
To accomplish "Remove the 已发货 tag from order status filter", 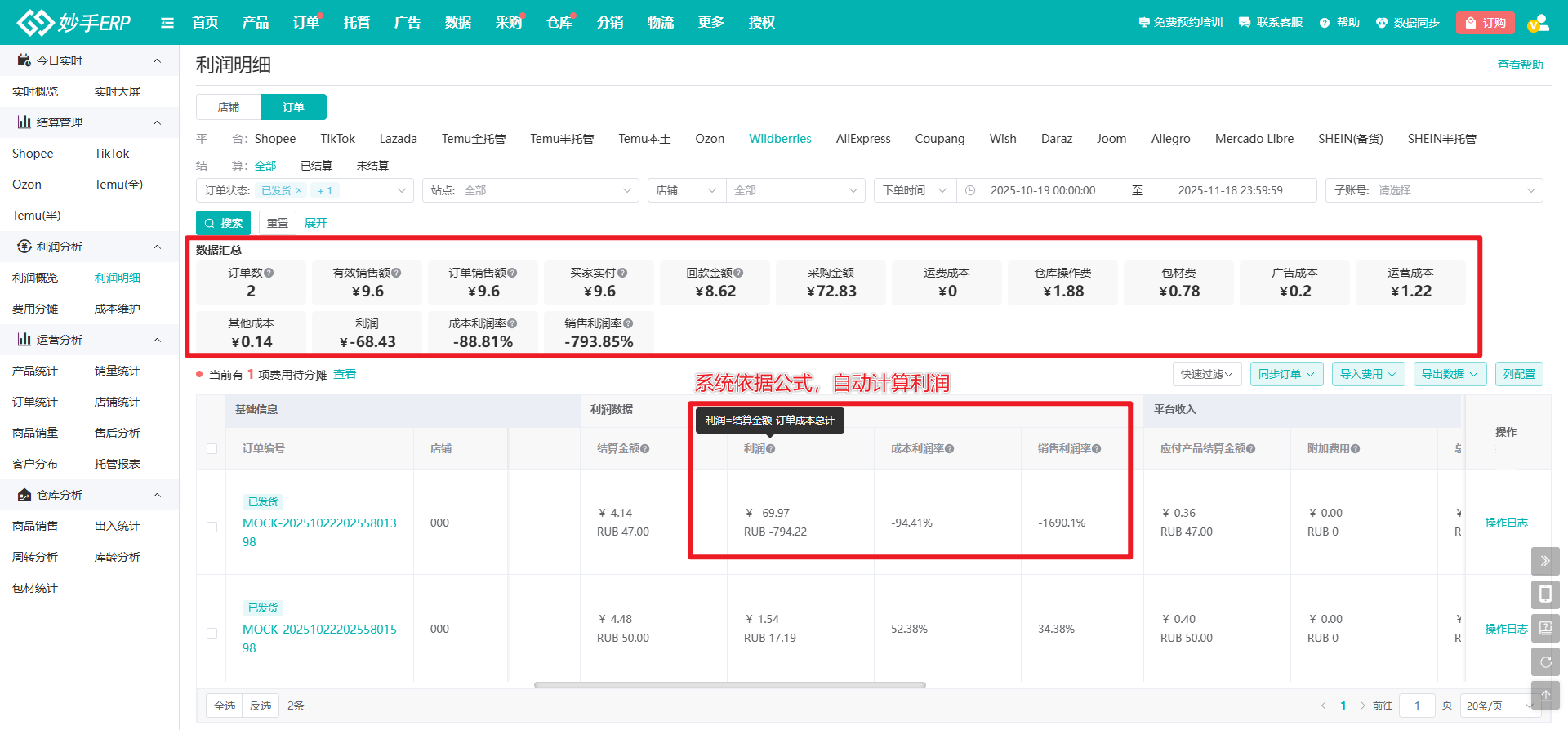I will point(299,190).
